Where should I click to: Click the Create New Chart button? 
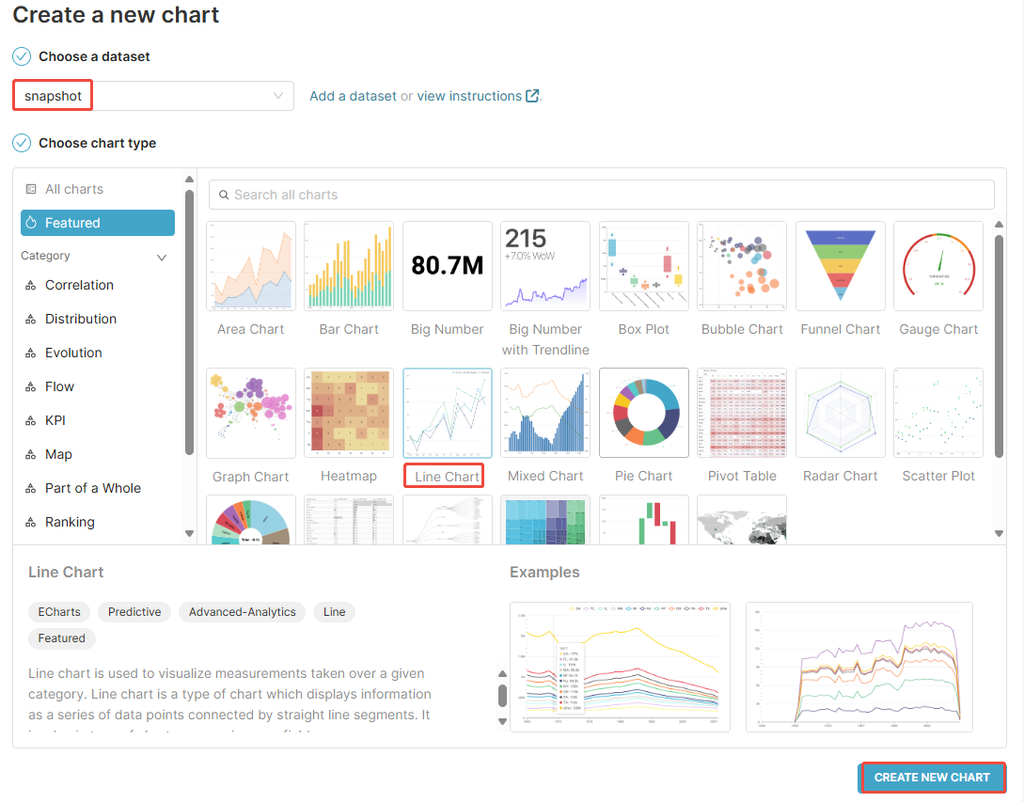(931, 777)
